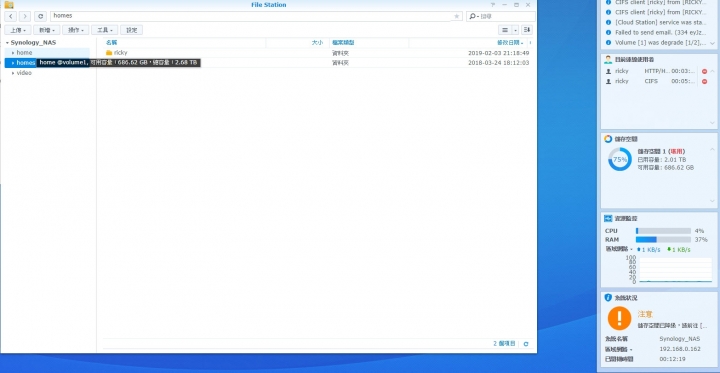Open the Failed to send email log entry
Image resolution: width=720 pixels, height=373 pixels.
click(x=660, y=32)
